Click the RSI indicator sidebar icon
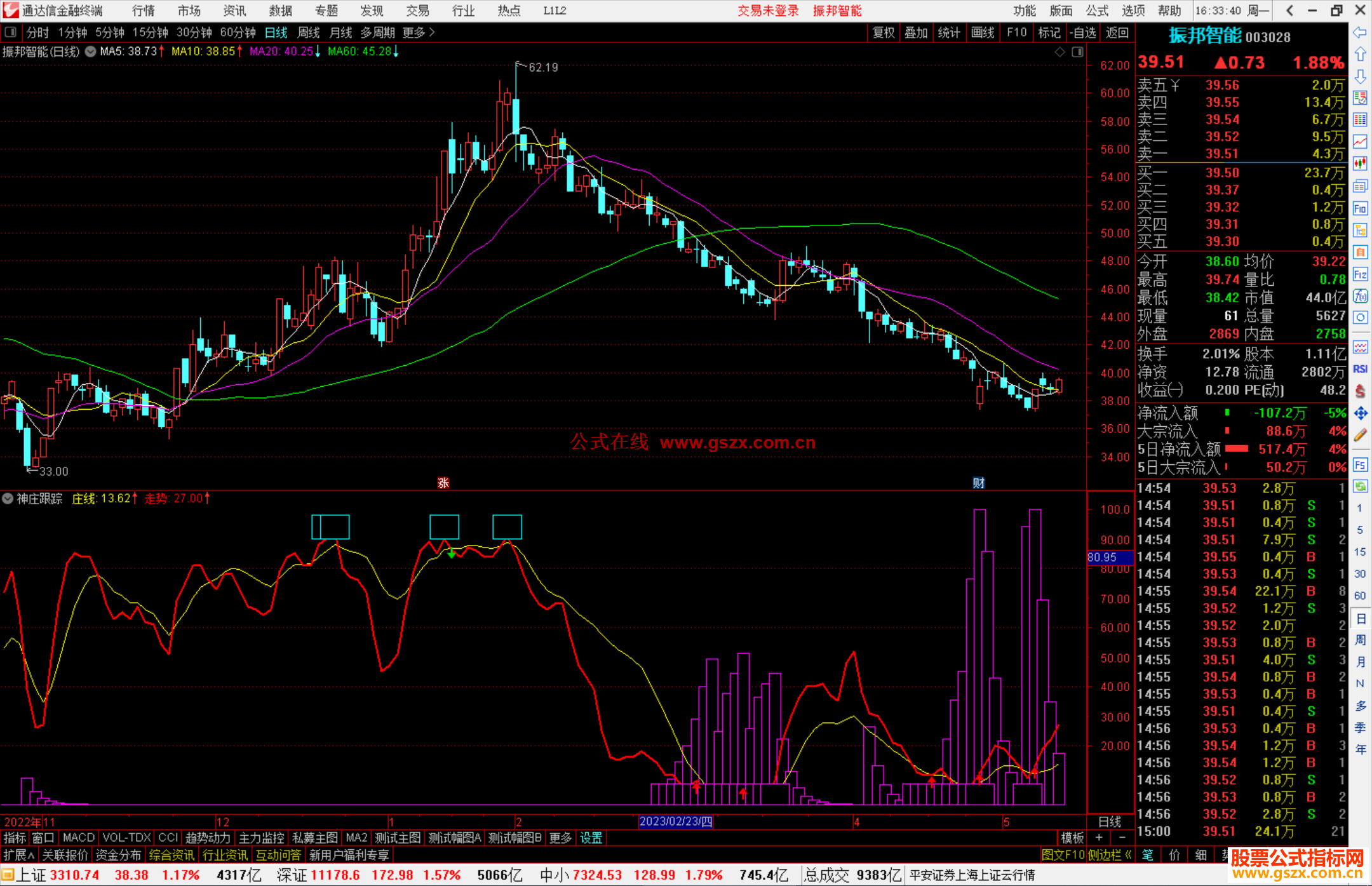Viewport: 1372px width, 886px height. tap(1360, 369)
